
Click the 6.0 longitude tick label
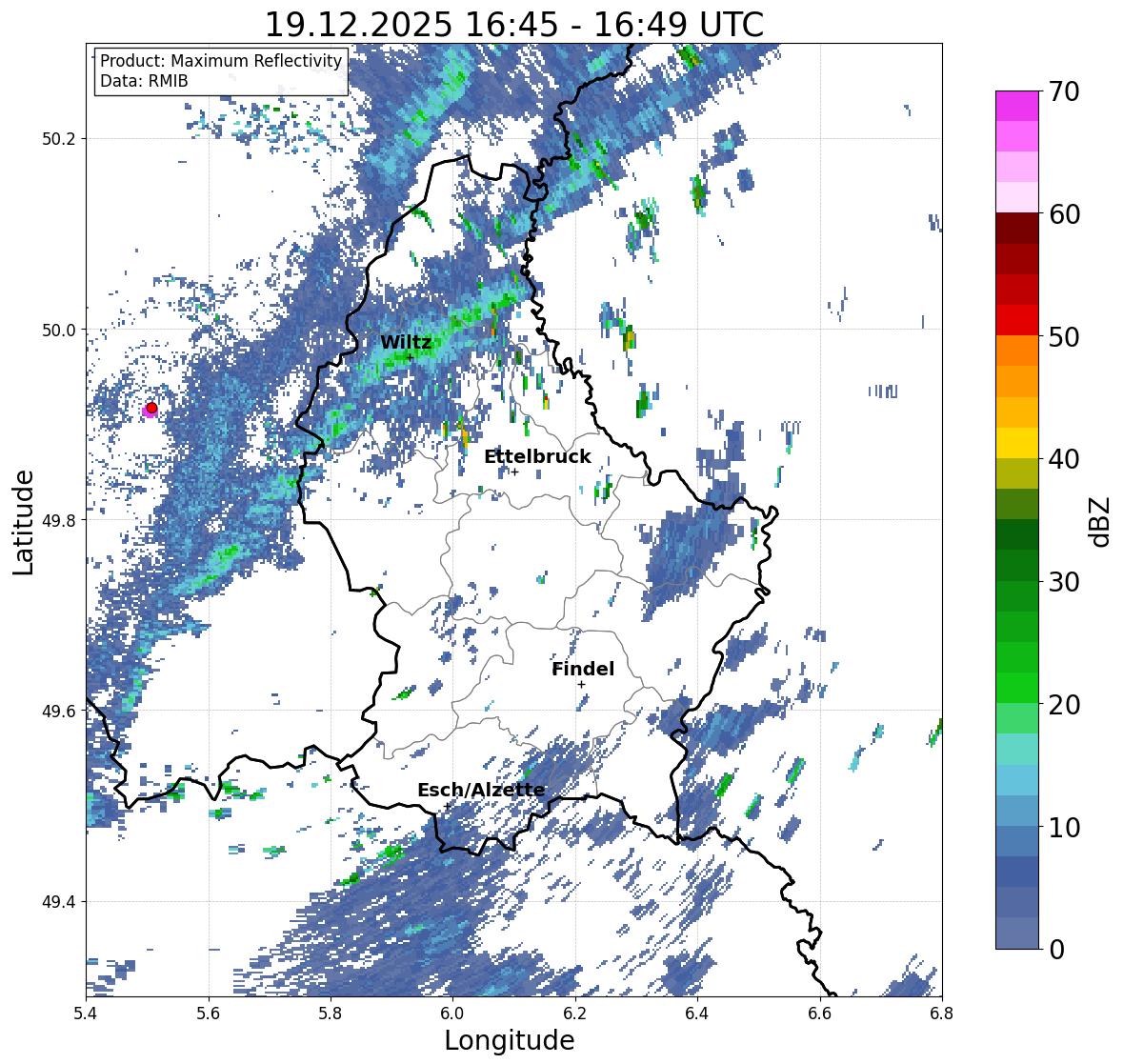click(452, 1014)
